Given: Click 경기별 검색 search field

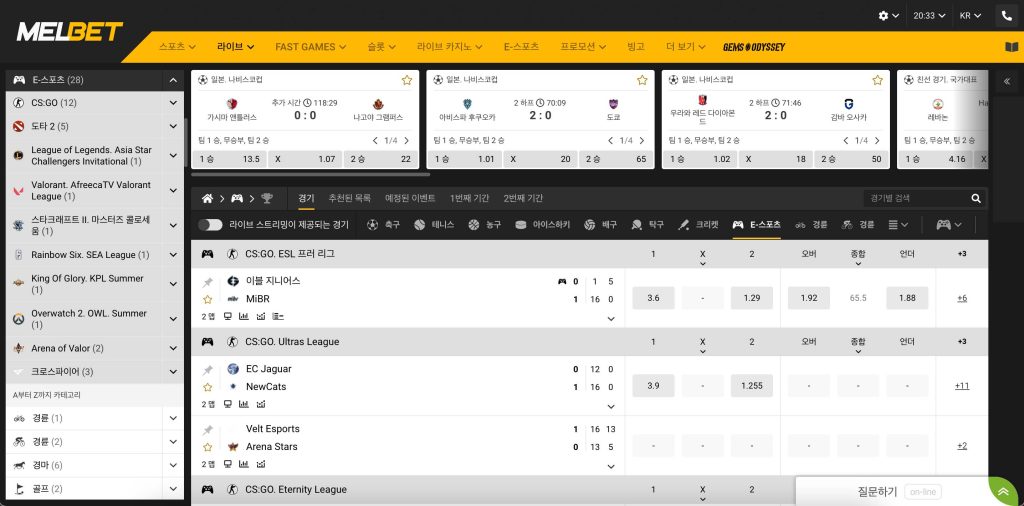Looking at the screenshot, I should (x=917, y=198).
